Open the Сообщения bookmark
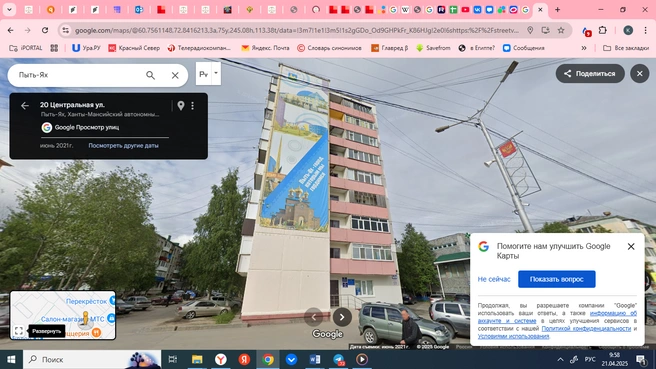This screenshot has height=369, width=656. [524, 48]
